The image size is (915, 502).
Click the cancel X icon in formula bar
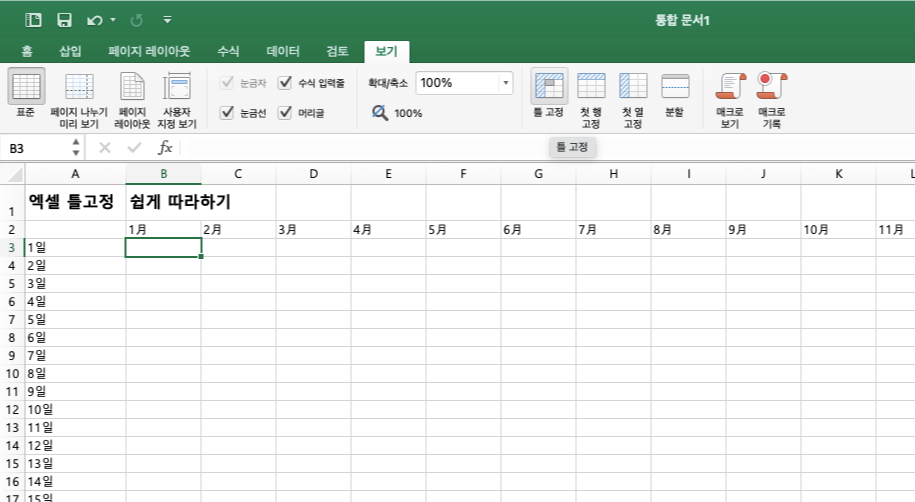coord(105,148)
